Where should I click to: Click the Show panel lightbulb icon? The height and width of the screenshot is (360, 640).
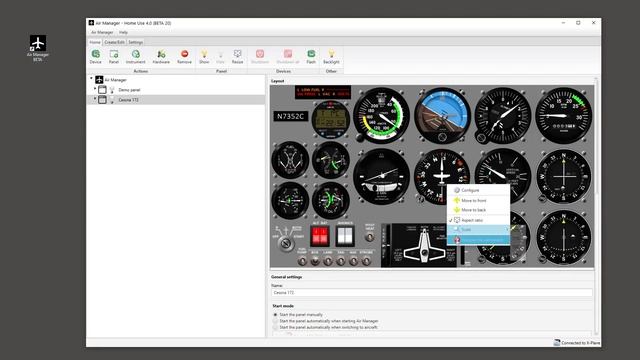[x=204, y=54]
